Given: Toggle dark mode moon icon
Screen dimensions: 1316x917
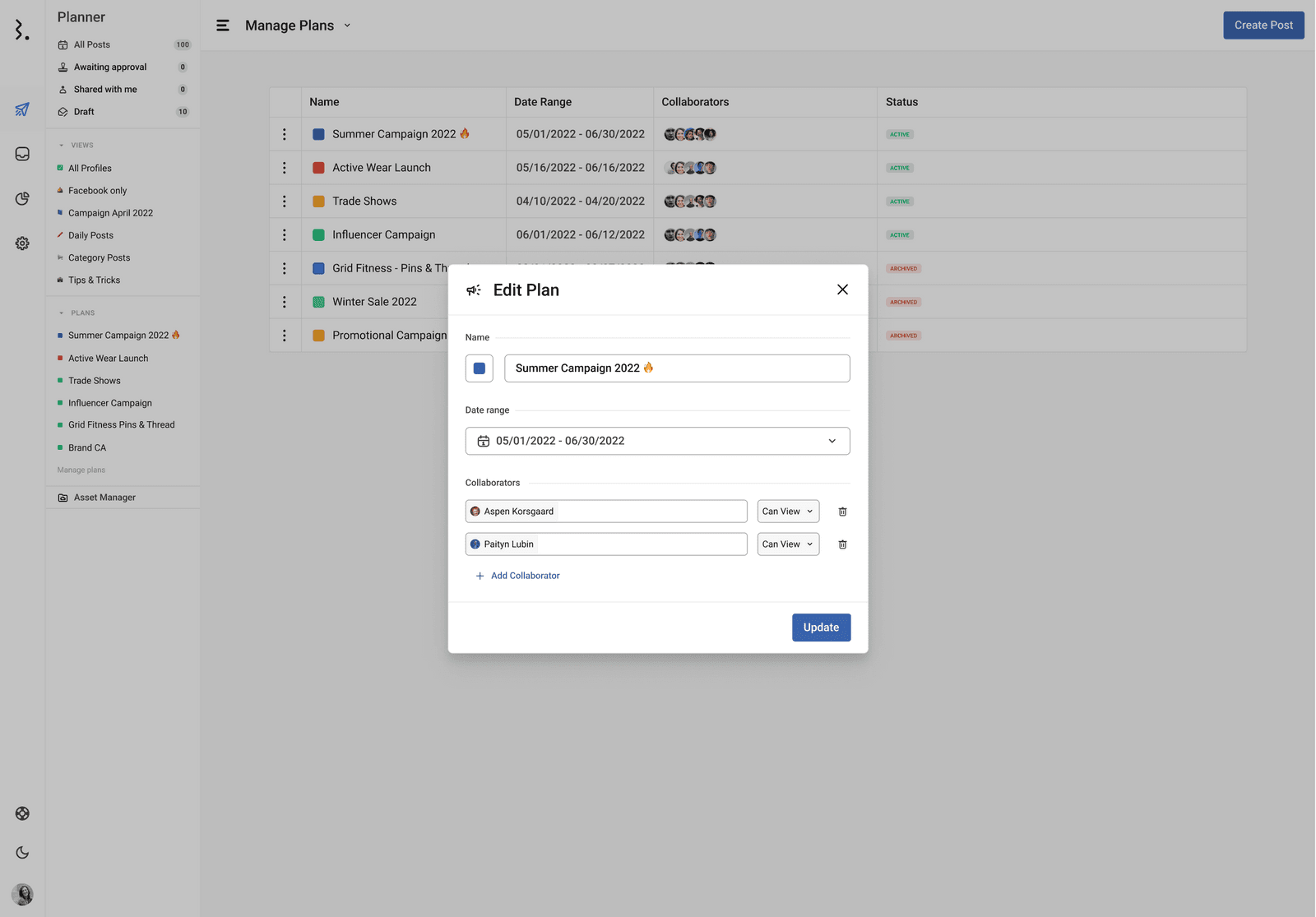Looking at the screenshot, I should pyautogui.click(x=22, y=853).
